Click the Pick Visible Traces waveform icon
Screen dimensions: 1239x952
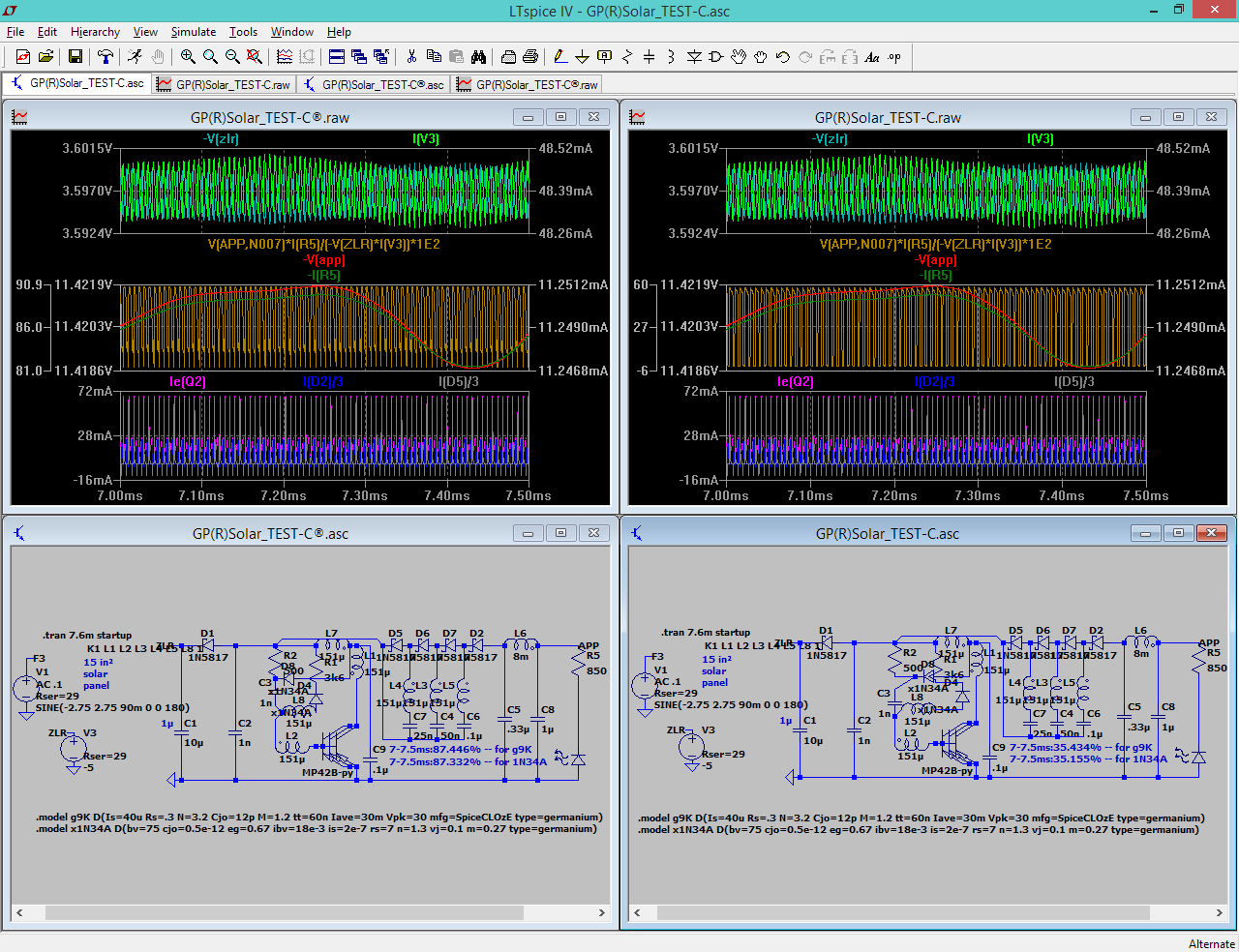285,57
